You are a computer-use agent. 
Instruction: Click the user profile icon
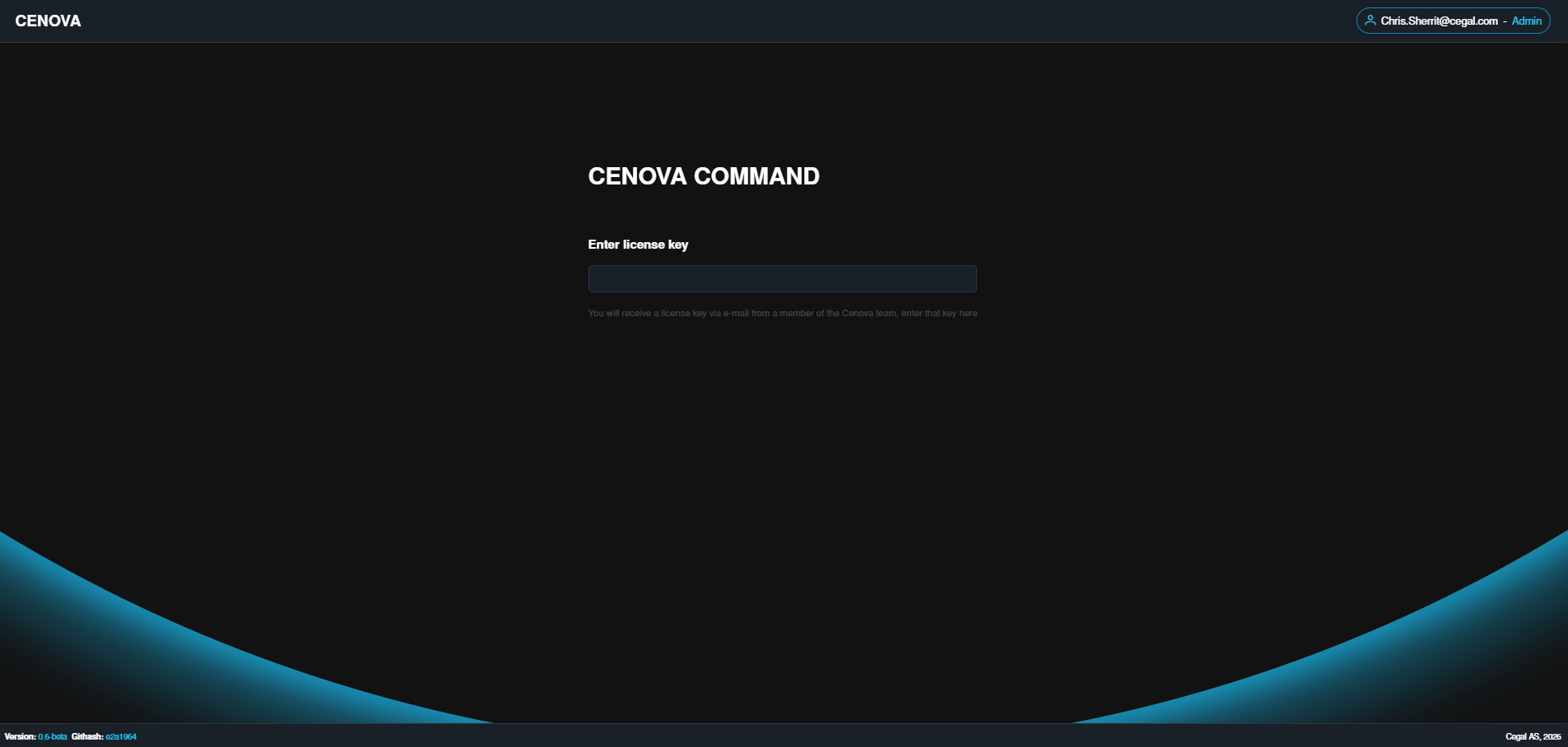tap(1370, 21)
